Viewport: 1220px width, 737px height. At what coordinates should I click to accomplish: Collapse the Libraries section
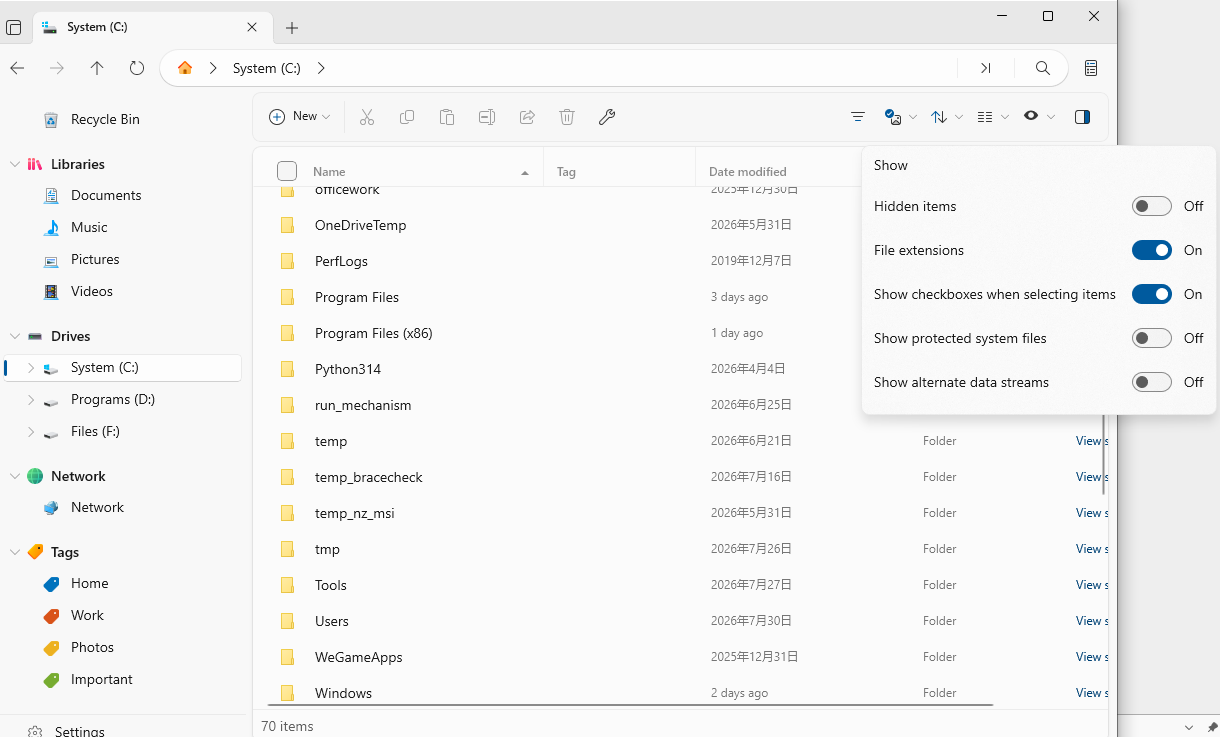[x=15, y=164]
